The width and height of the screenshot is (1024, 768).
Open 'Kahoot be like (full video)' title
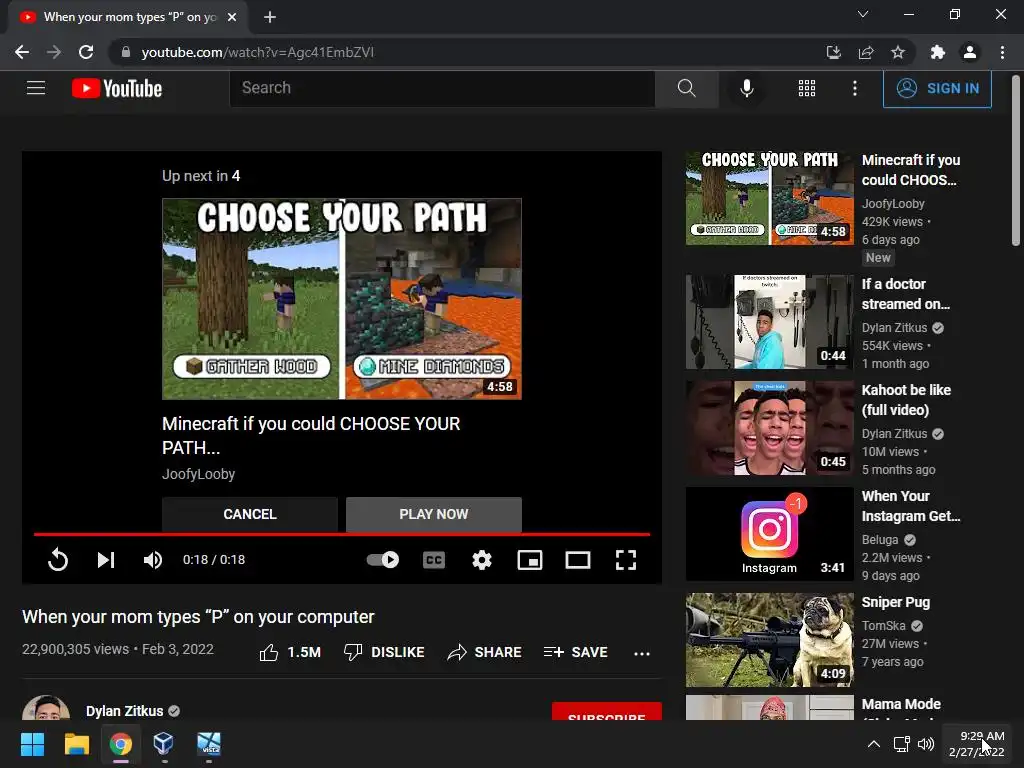pyautogui.click(x=906, y=400)
